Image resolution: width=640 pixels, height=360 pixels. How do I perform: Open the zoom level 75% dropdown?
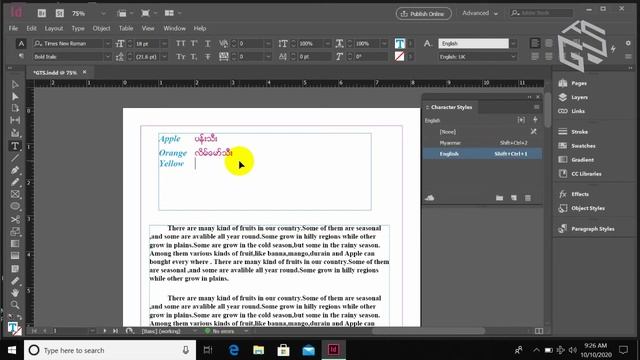click(x=103, y=13)
